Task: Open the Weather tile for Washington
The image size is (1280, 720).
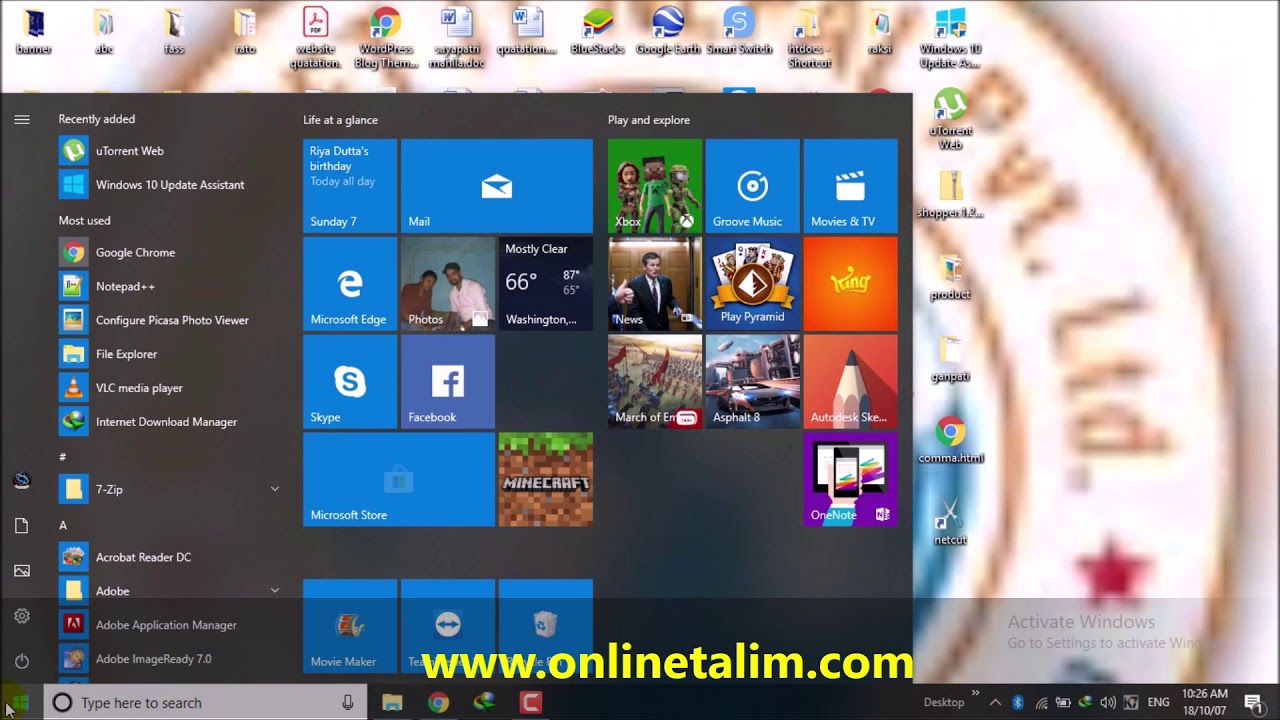Action: click(x=546, y=284)
